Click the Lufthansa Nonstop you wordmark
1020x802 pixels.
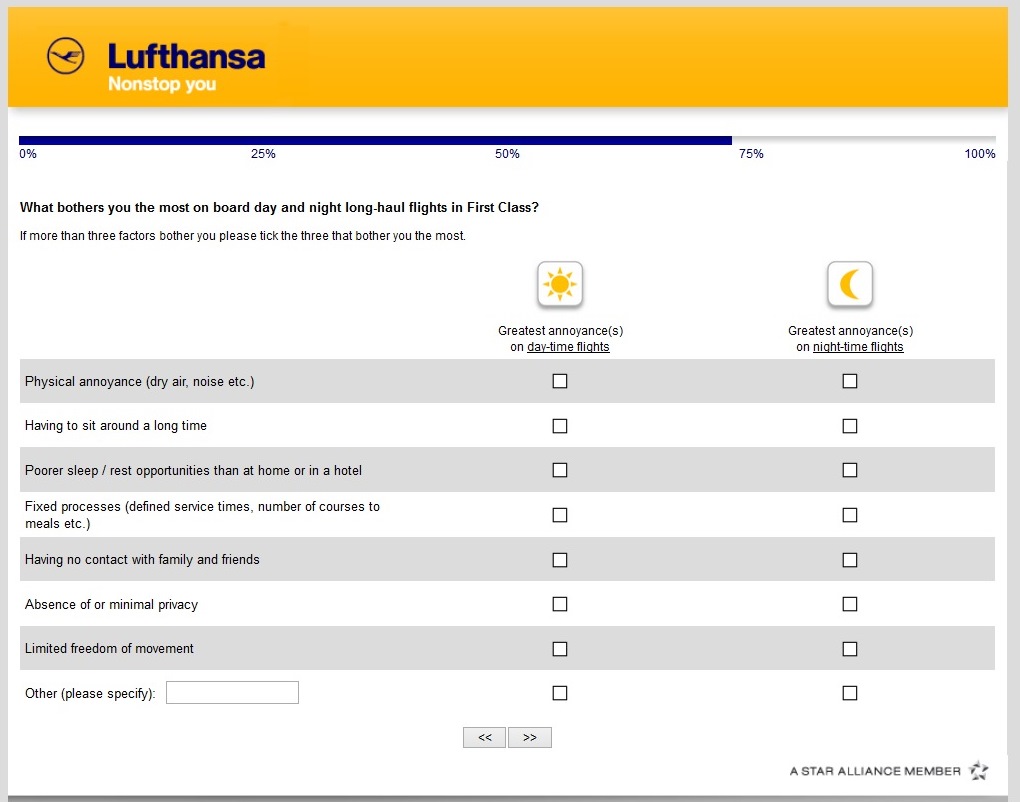click(186, 67)
